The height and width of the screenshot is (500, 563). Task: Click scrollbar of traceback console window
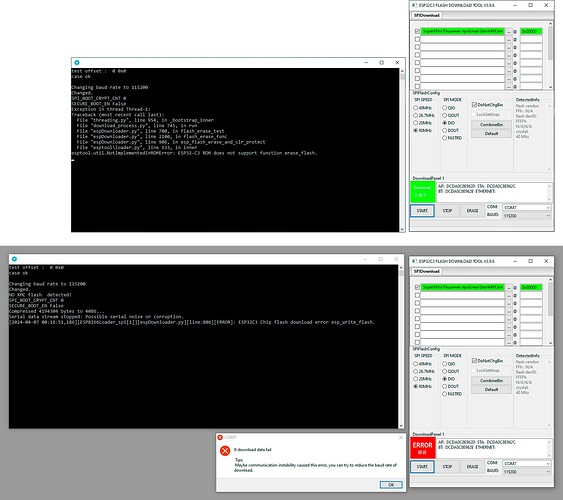point(402,150)
